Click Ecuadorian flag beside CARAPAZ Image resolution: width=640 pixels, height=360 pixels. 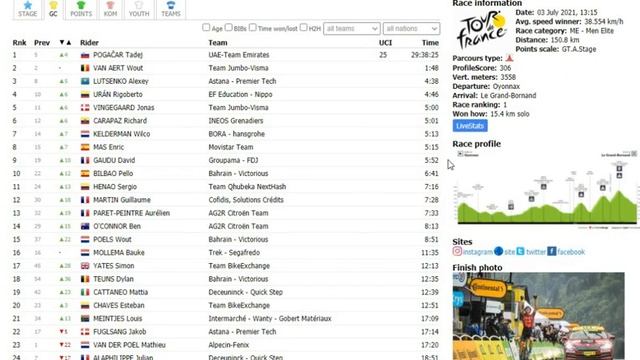85,121
